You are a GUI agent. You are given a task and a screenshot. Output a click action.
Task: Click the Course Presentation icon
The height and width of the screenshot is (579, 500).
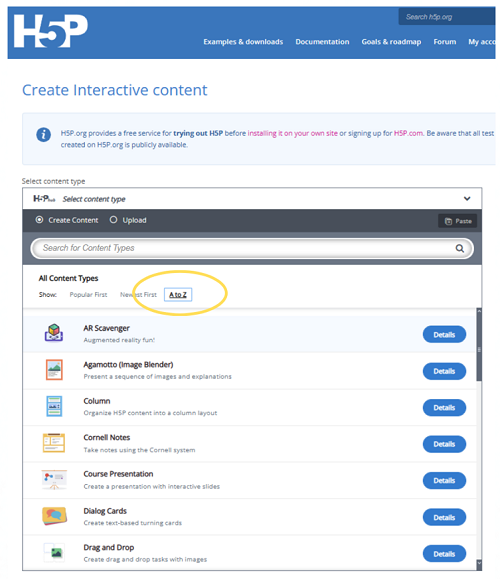click(x=54, y=479)
